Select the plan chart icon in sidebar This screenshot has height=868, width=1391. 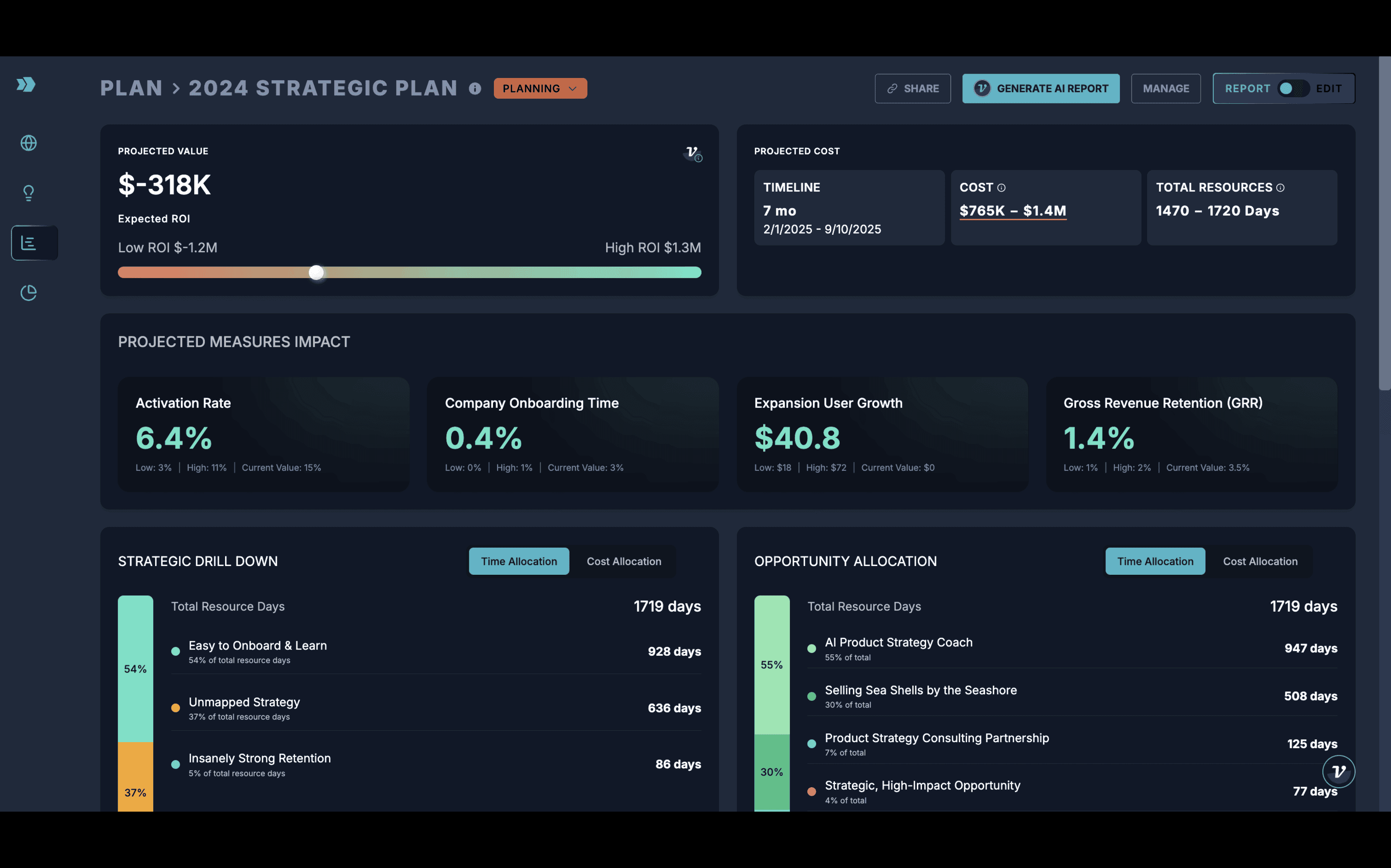29,243
